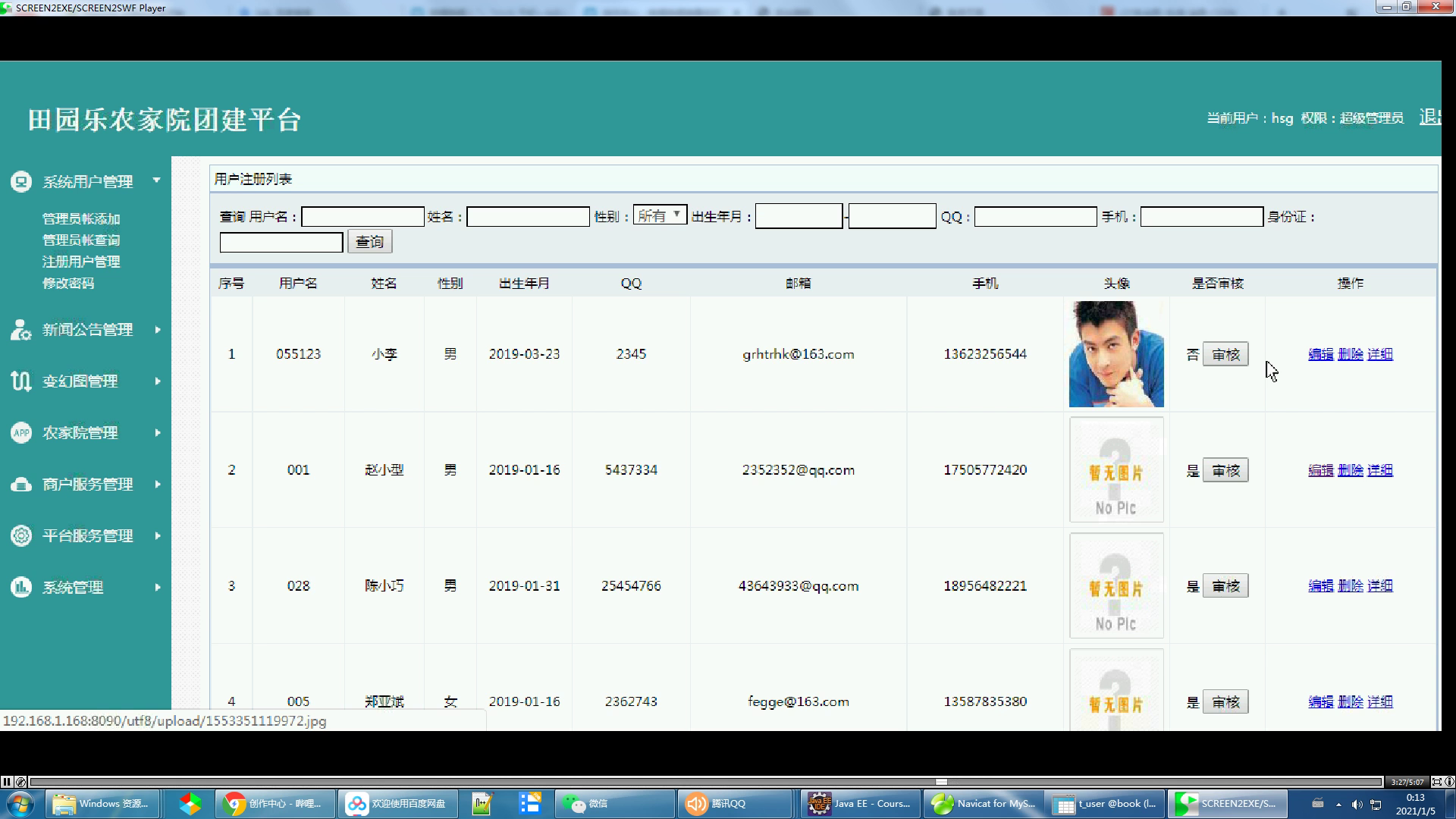Click the system tray network icon
Screen dimensions: 1456x819
point(1376,805)
